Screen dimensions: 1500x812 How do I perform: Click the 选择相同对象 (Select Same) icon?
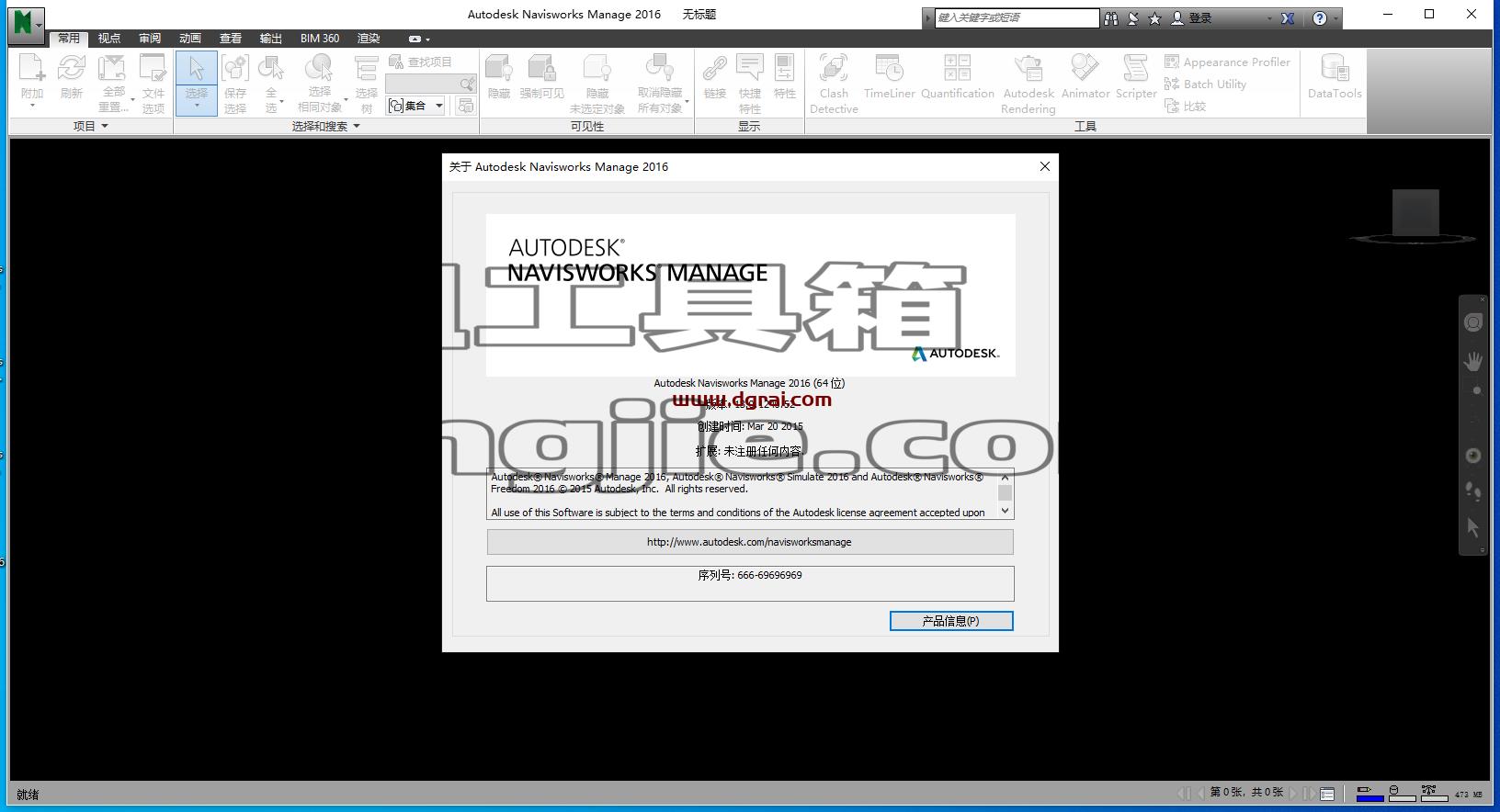pyautogui.click(x=319, y=69)
